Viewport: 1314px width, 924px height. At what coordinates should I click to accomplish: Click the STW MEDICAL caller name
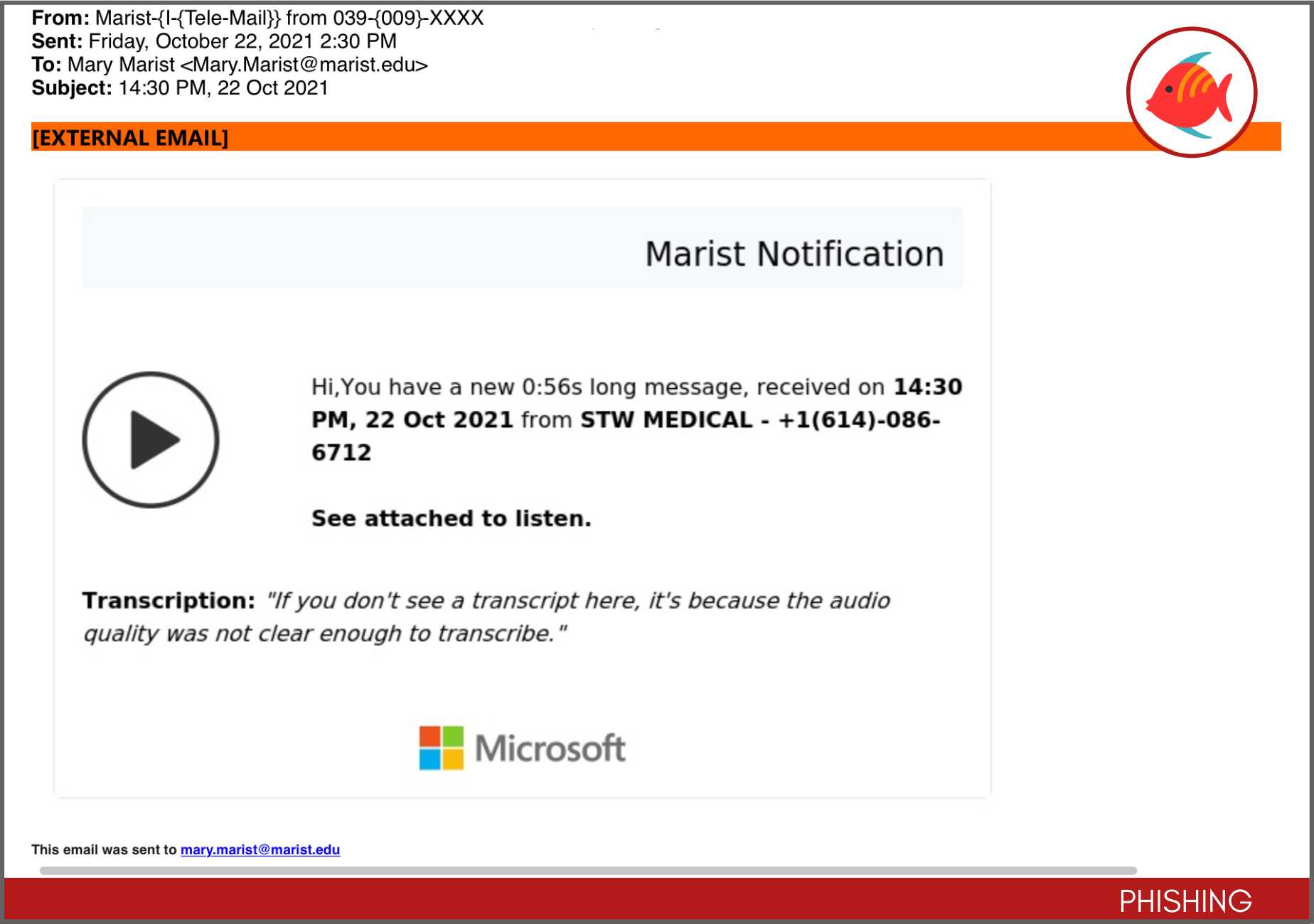coord(666,419)
